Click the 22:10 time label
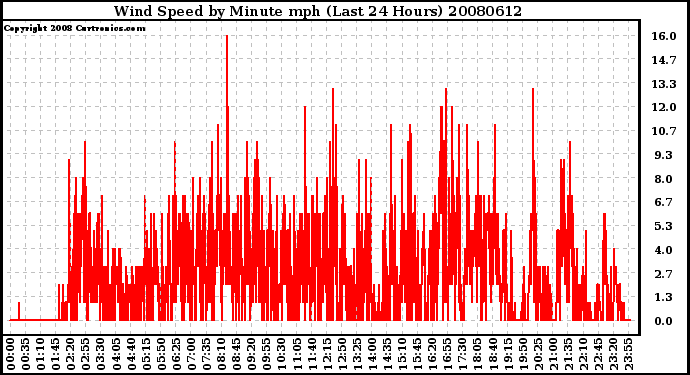The height and width of the screenshot is (375, 690). click(x=583, y=355)
